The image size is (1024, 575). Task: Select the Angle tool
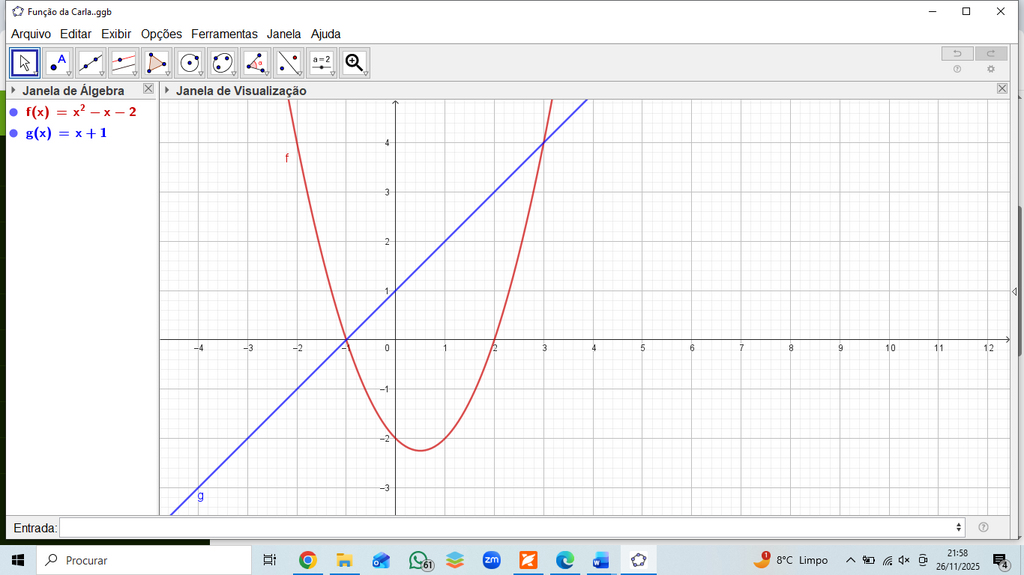coord(256,63)
